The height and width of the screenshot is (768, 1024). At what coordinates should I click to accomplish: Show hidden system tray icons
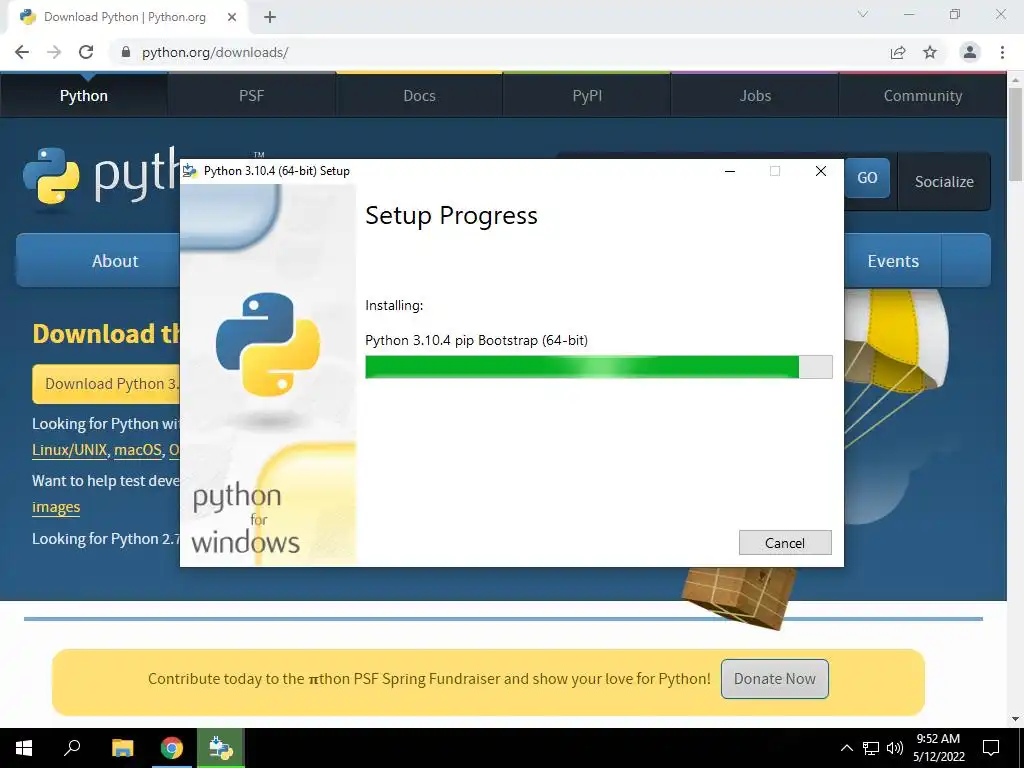click(846, 748)
